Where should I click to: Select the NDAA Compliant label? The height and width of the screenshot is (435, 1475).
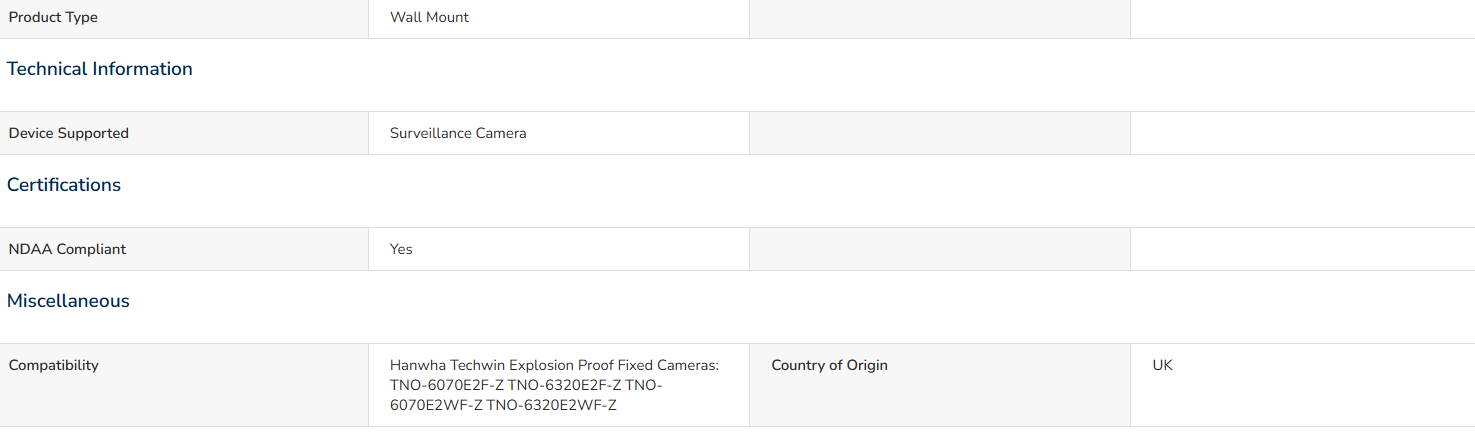[x=67, y=249]
